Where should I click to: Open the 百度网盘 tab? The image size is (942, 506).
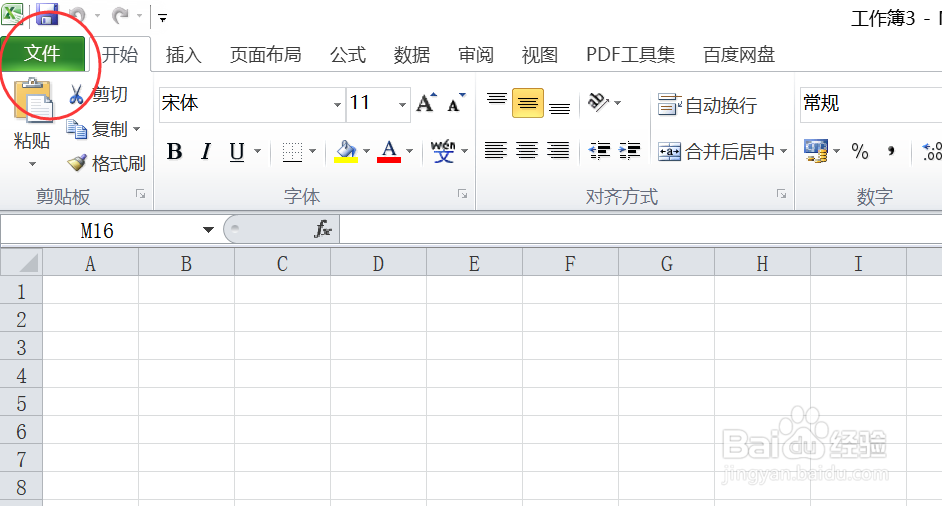[x=739, y=55]
